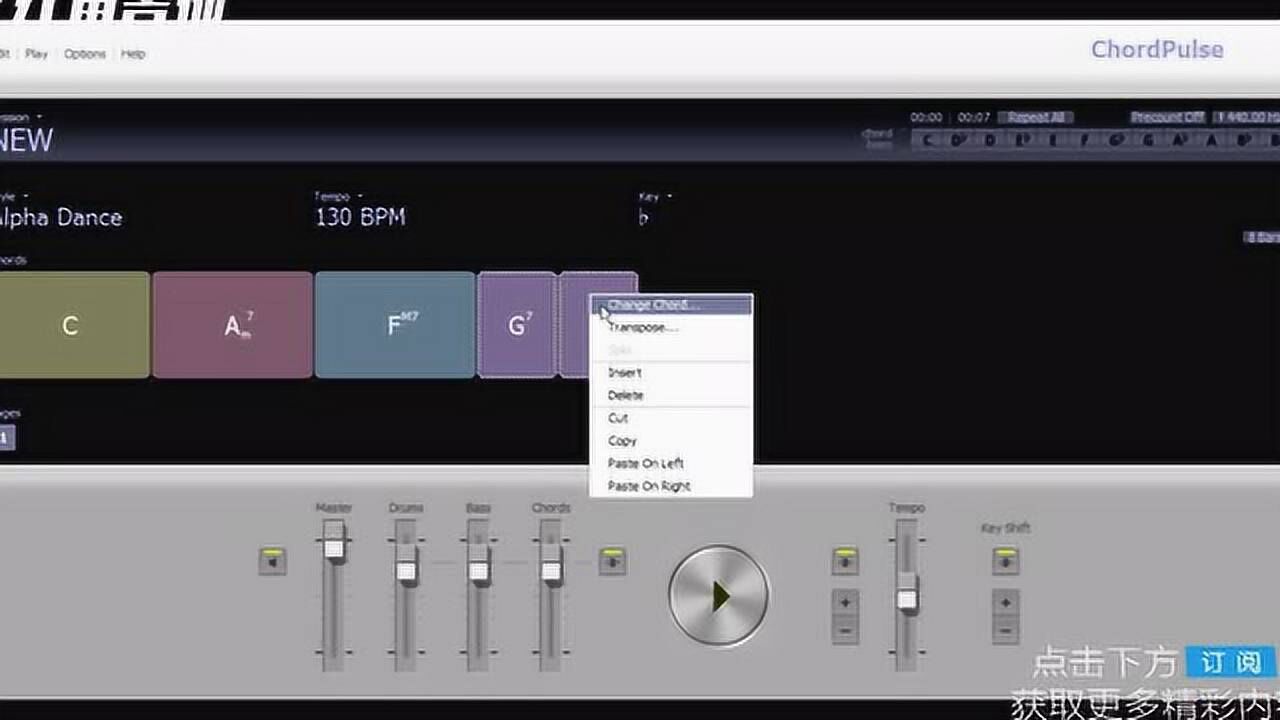
Task: Open the Options menu
Action: coord(85,54)
